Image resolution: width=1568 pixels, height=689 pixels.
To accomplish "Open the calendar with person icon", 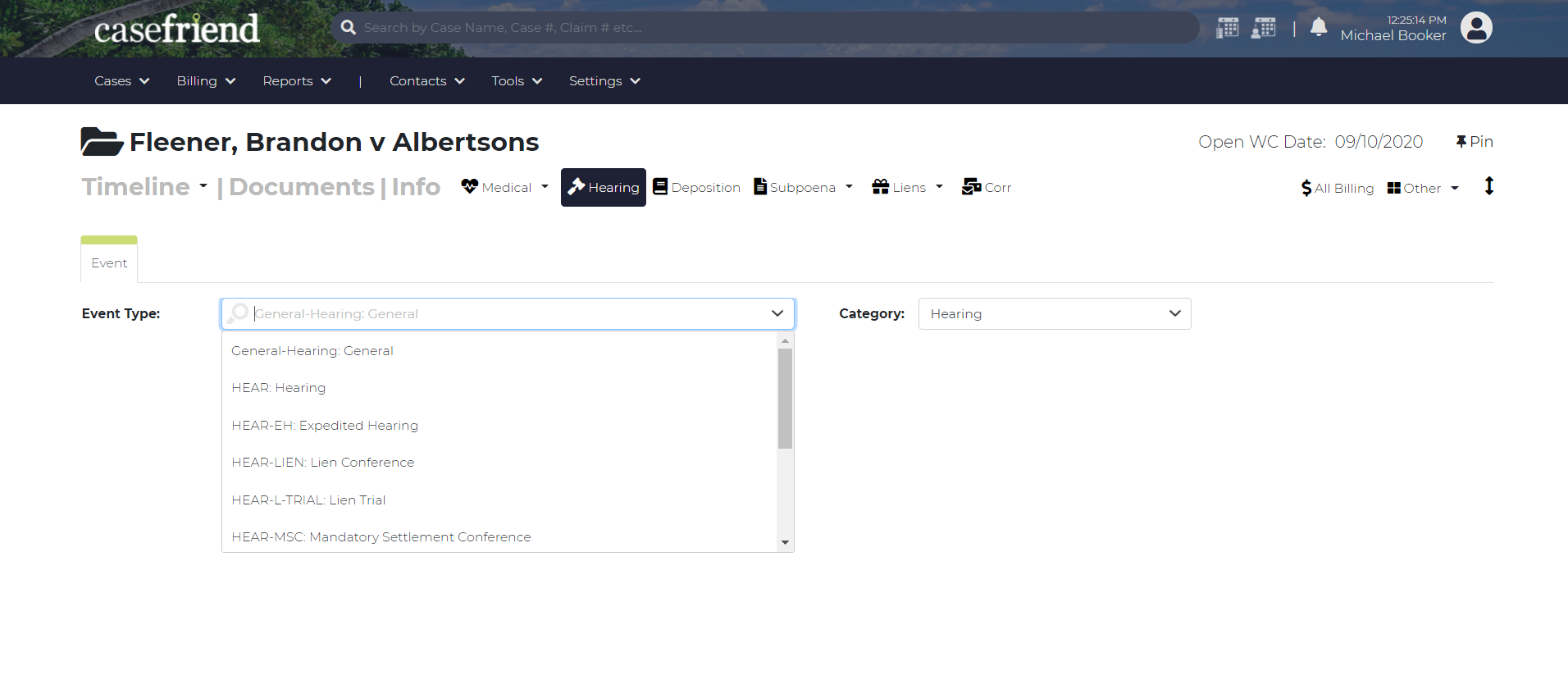I will pos(1264,27).
